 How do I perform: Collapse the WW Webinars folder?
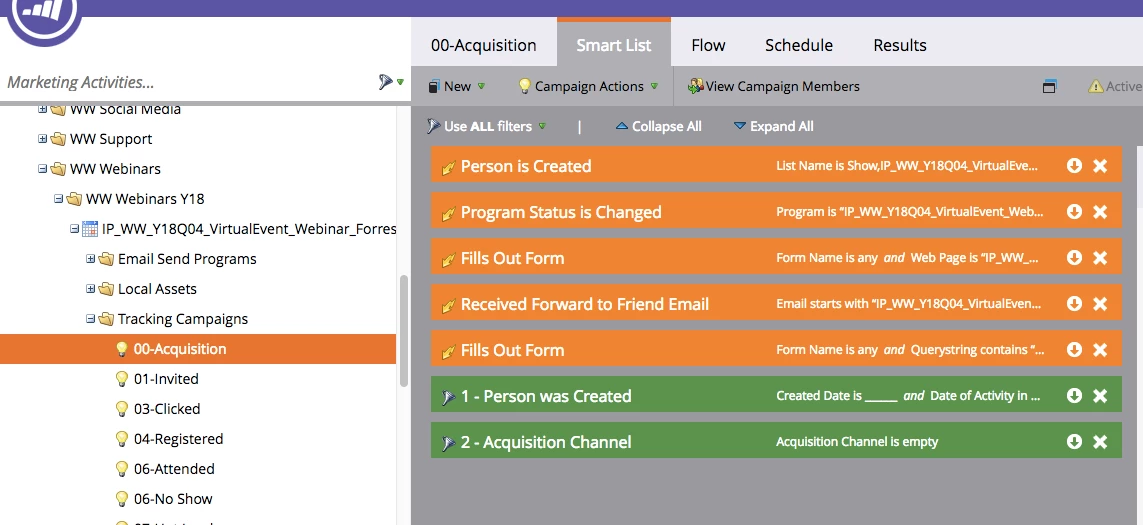click(x=42, y=168)
